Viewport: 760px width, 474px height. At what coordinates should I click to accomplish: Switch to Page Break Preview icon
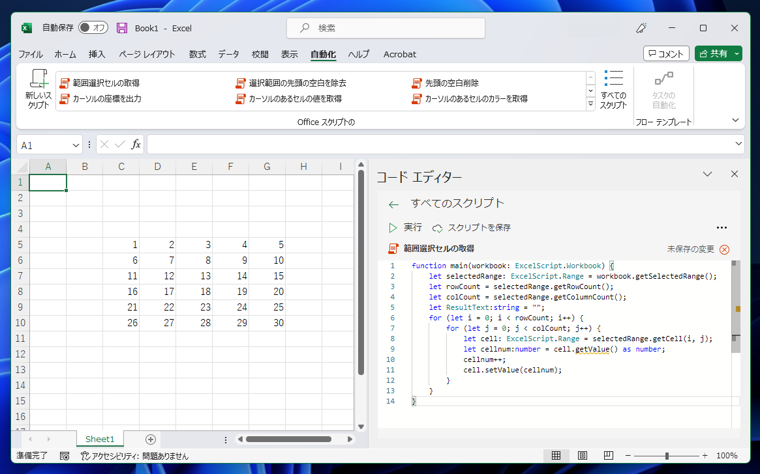[x=608, y=455]
